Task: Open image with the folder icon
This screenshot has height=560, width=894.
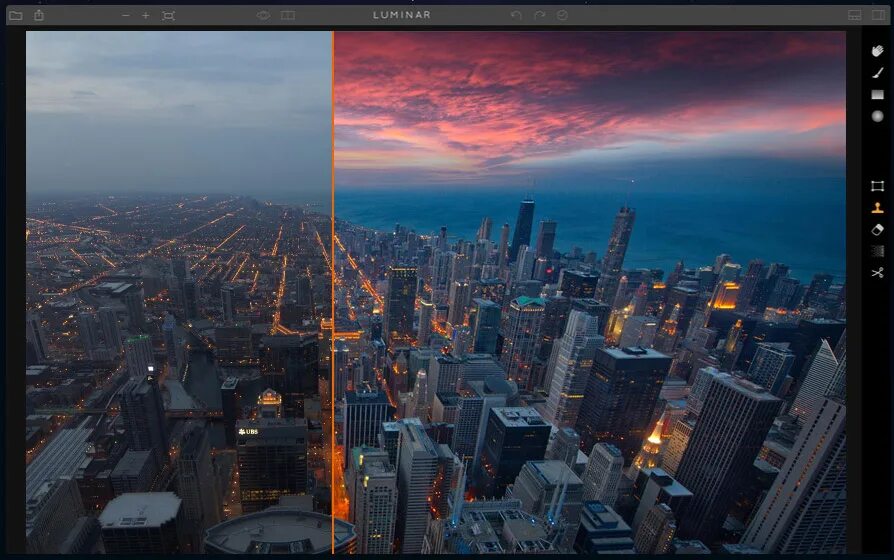Action: pyautogui.click(x=16, y=15)
